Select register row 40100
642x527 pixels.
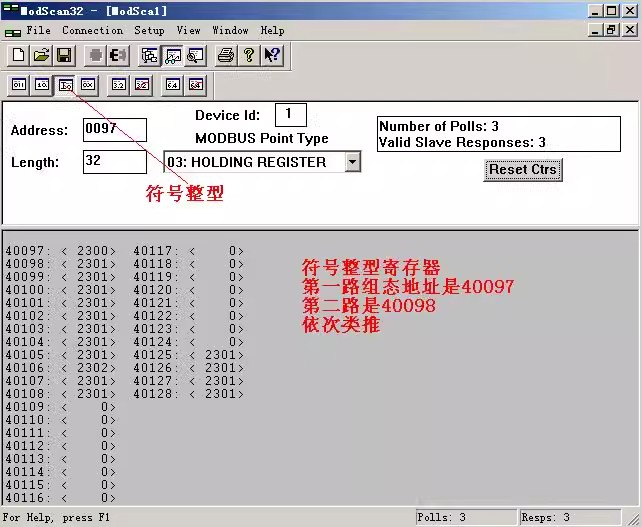click(x=61, y=290)
